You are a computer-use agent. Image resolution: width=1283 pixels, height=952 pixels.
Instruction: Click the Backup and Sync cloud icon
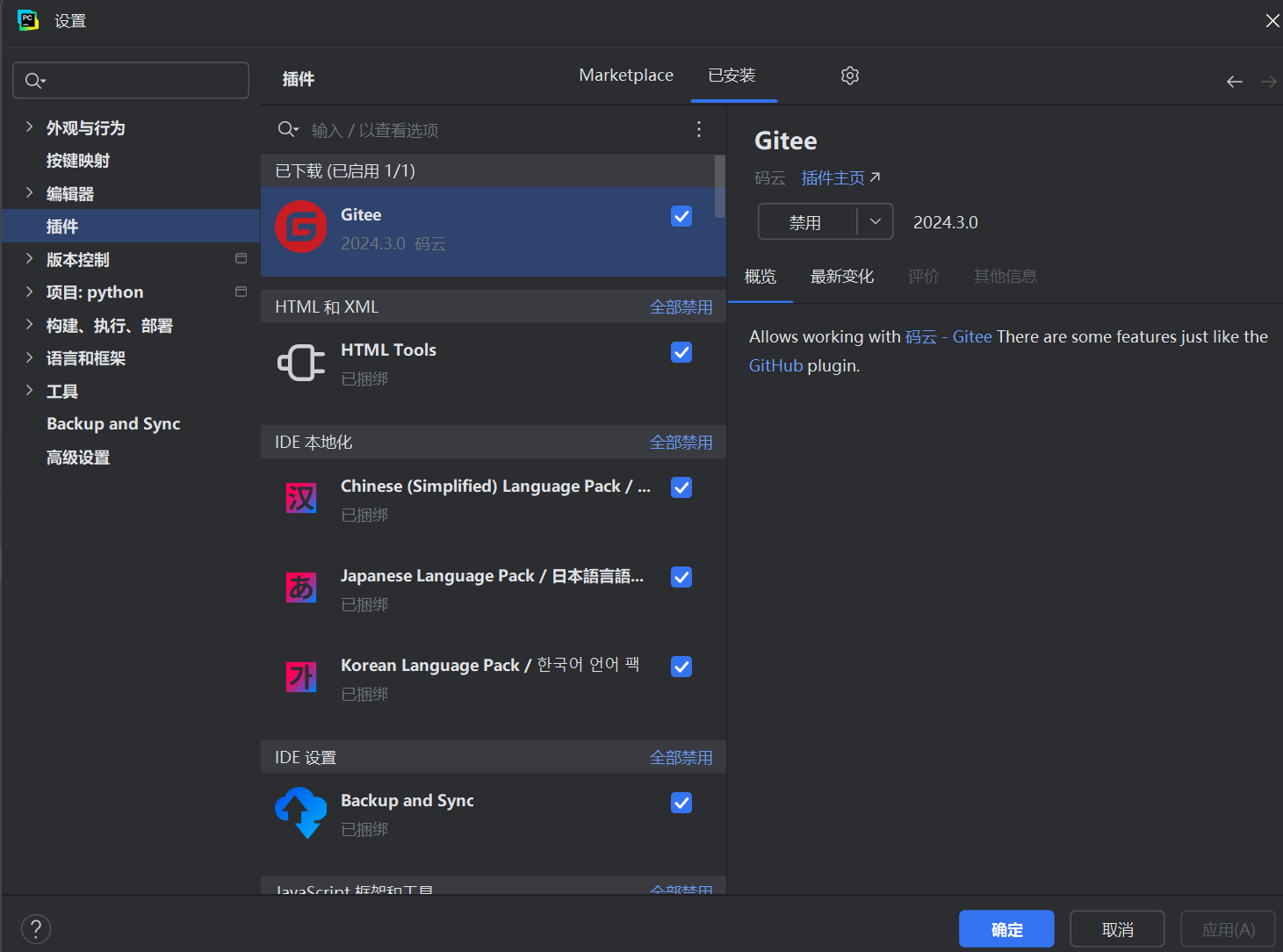pyautogui.click(x=301, y=812)
